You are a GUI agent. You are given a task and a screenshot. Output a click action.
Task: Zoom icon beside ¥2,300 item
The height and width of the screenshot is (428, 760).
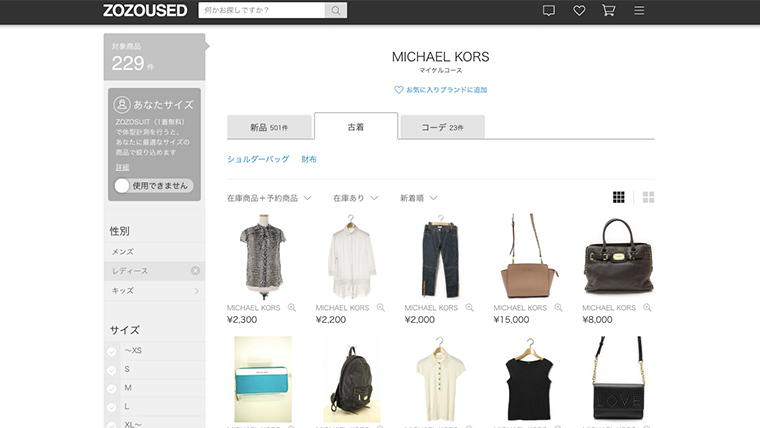coord(292,307)
